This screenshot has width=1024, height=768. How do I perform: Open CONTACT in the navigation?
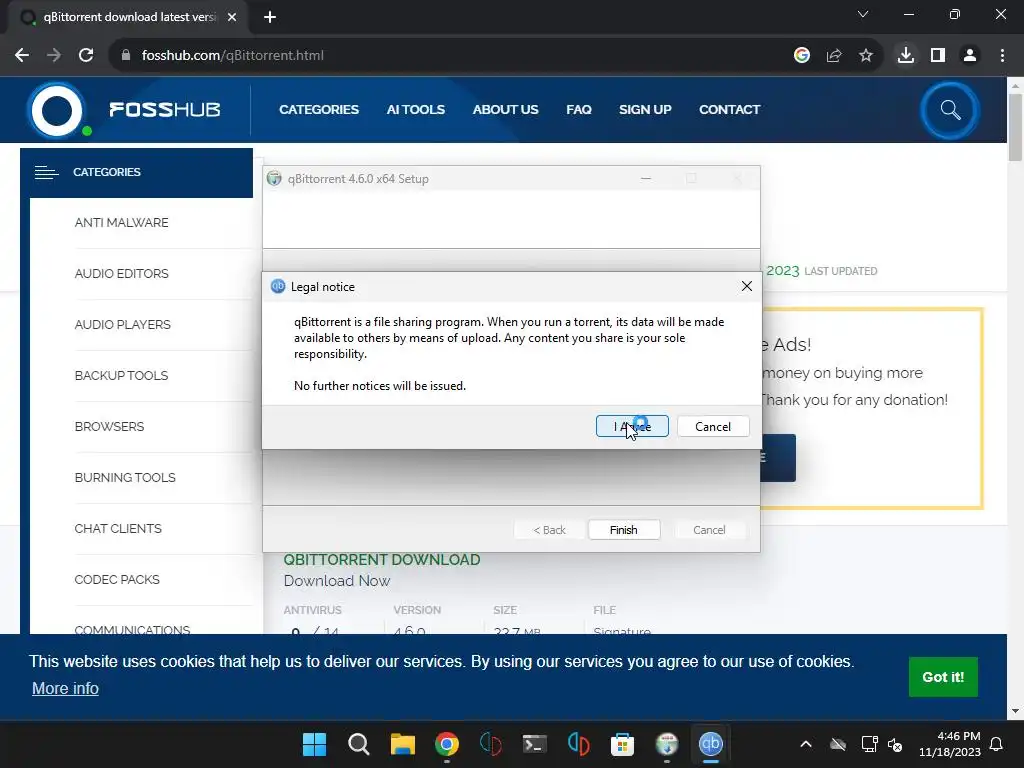click(x=729, y=110)
